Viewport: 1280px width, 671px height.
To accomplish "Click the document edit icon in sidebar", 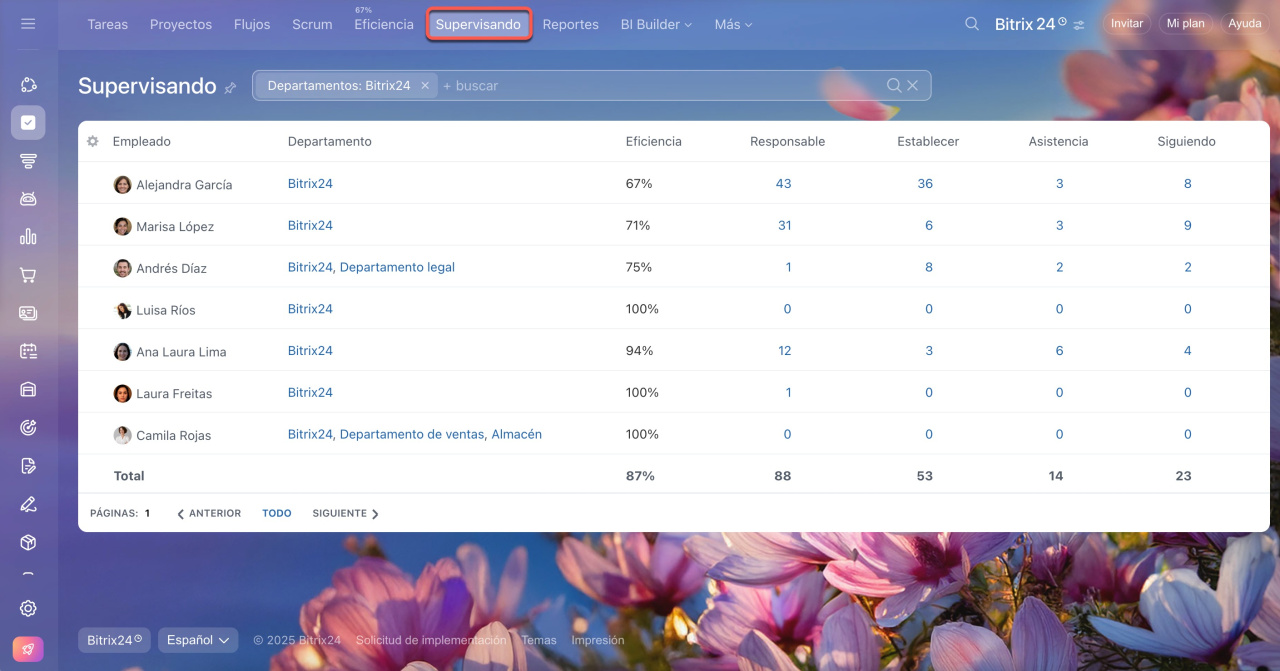I will (x=28, y=466).
